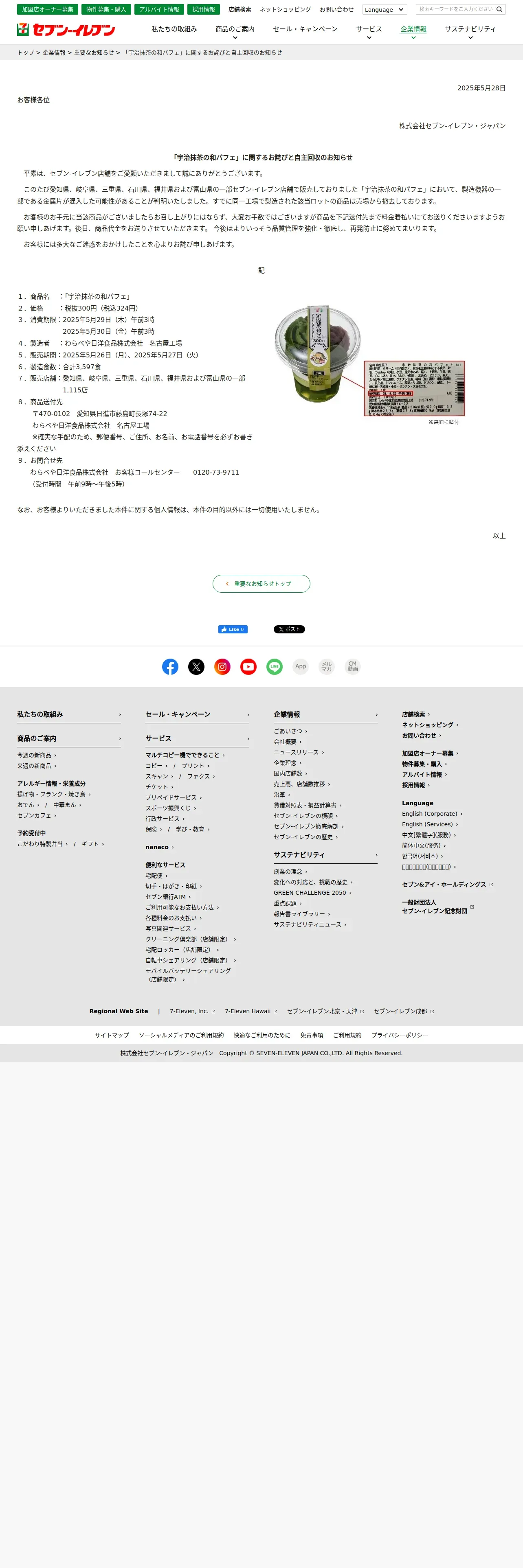Open セブン-イレブン北京・天津 regional site
523x1568 pixels.
[x=326, y=1012]
